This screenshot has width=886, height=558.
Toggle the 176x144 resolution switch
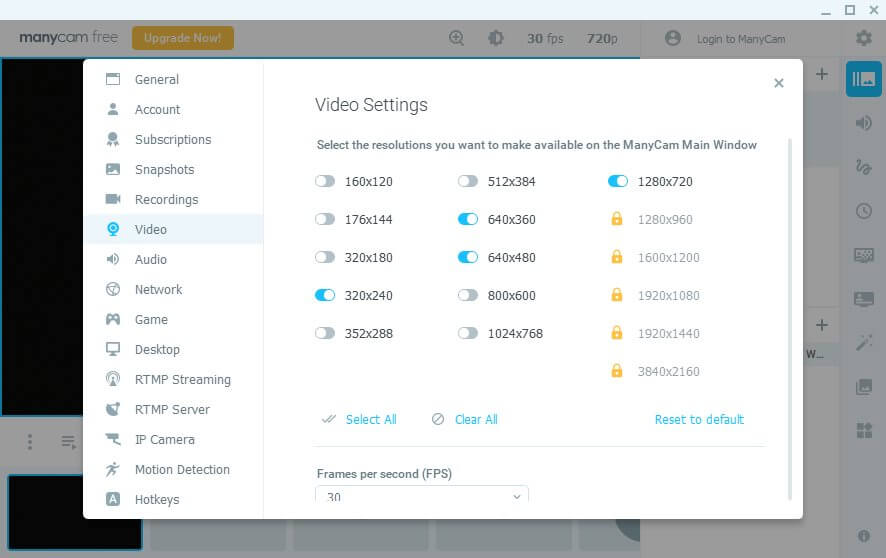[x=325, y=219]
